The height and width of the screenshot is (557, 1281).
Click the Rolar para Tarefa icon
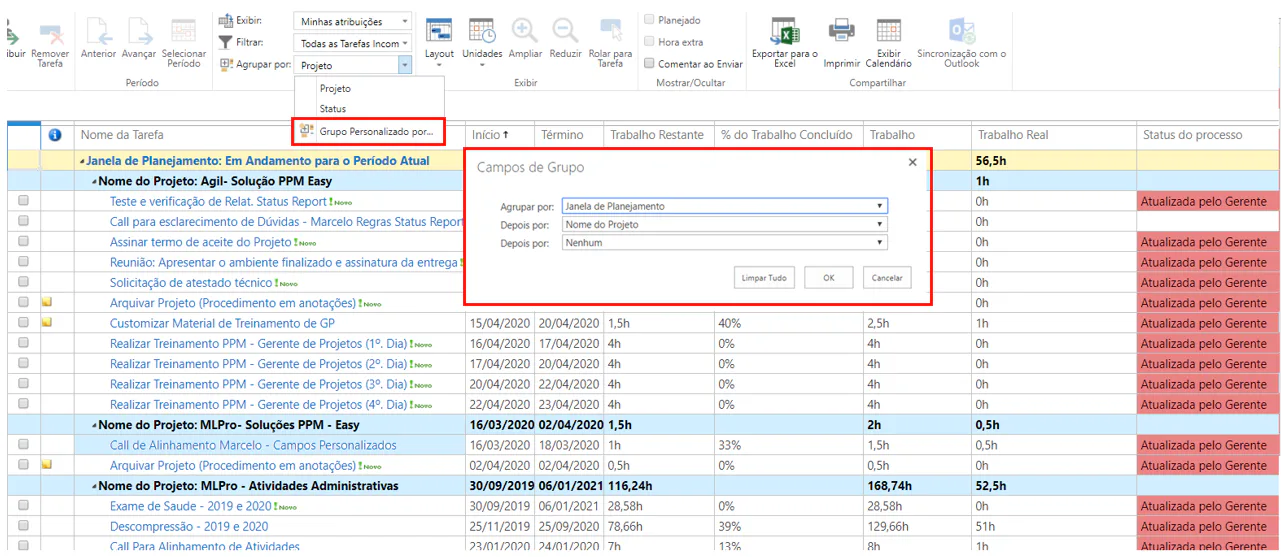click(x=610, y=31)
